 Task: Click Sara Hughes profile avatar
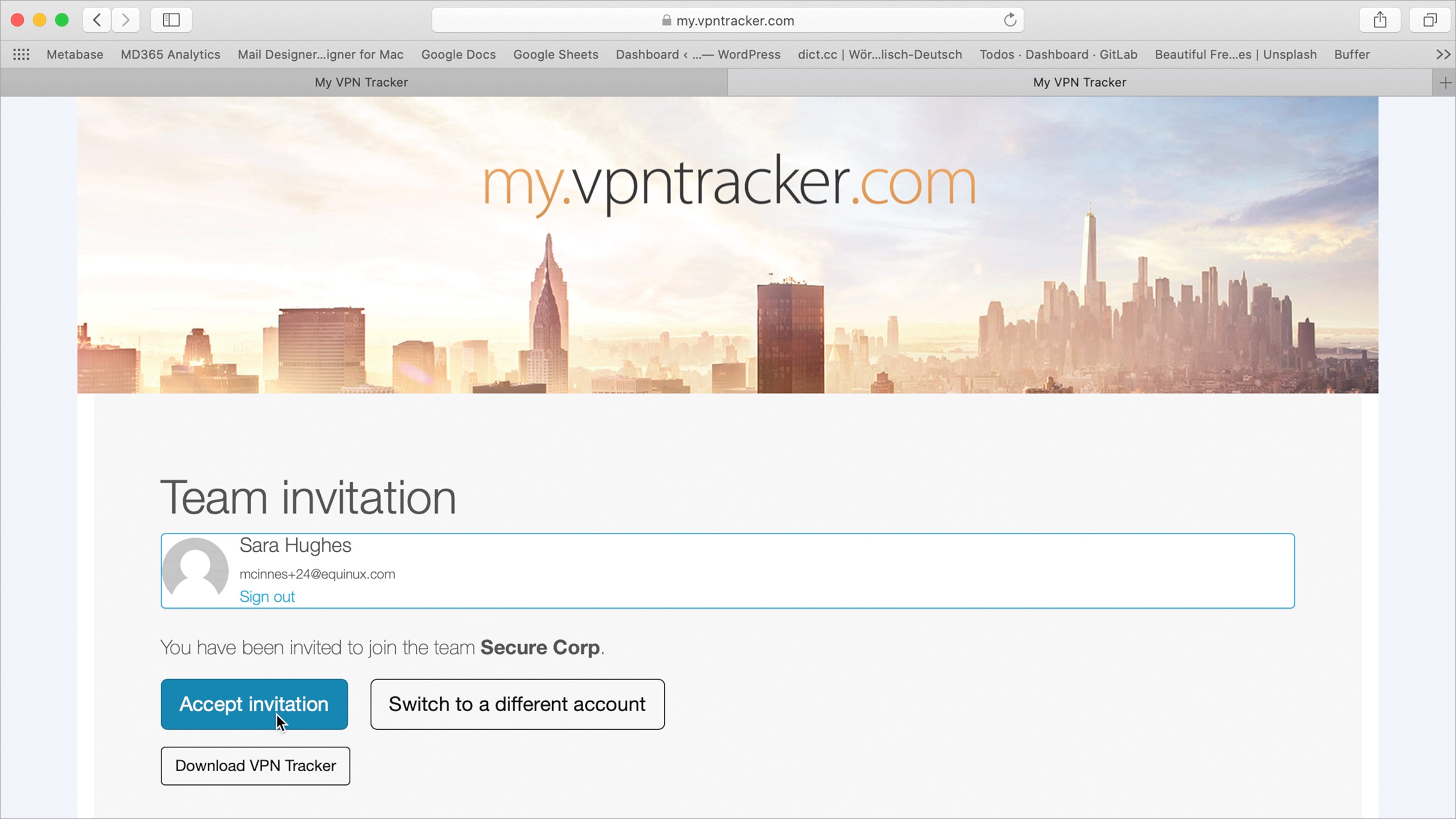tap(195, 570)
